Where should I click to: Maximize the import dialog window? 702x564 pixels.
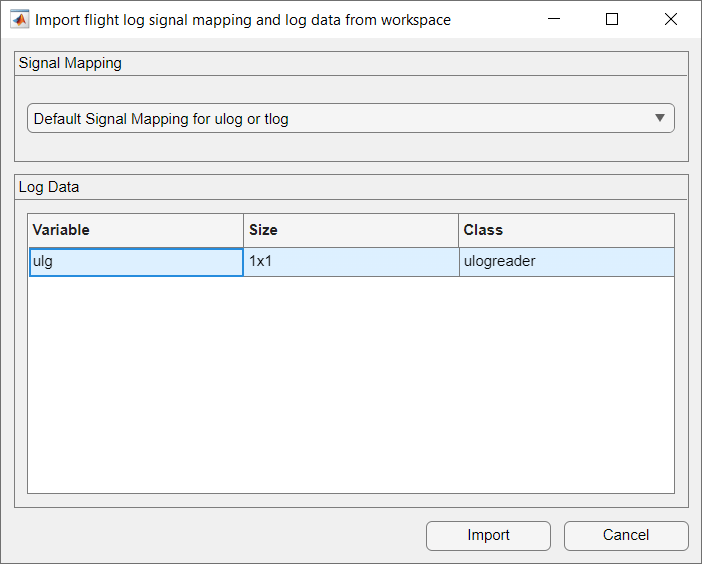point(612,19)
